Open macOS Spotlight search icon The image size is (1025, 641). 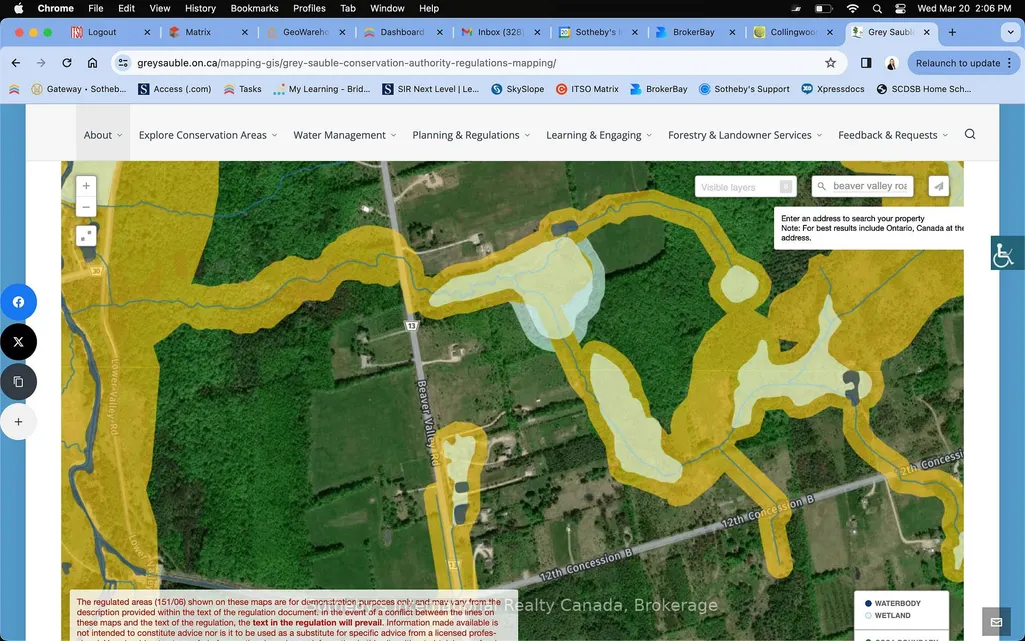click(877, 8)
